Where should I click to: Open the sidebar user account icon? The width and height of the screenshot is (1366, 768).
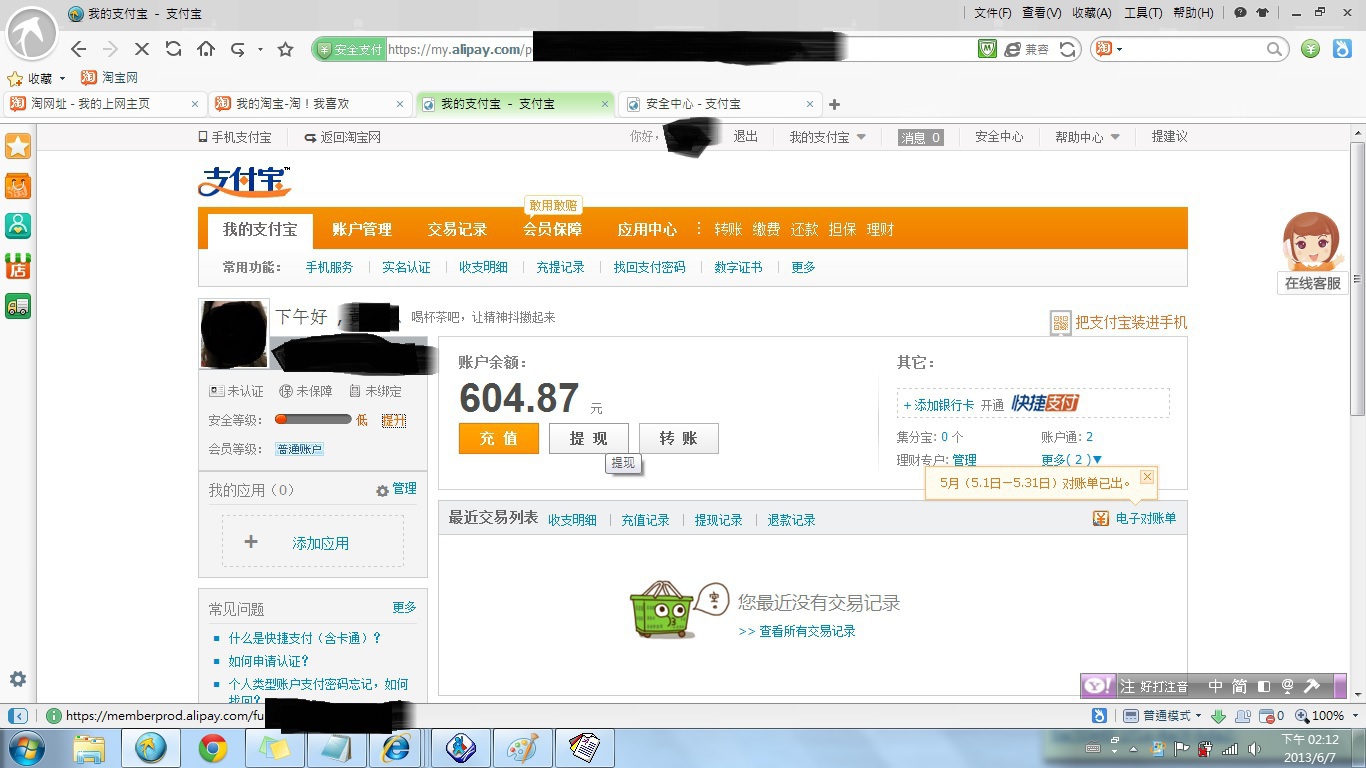18,226
